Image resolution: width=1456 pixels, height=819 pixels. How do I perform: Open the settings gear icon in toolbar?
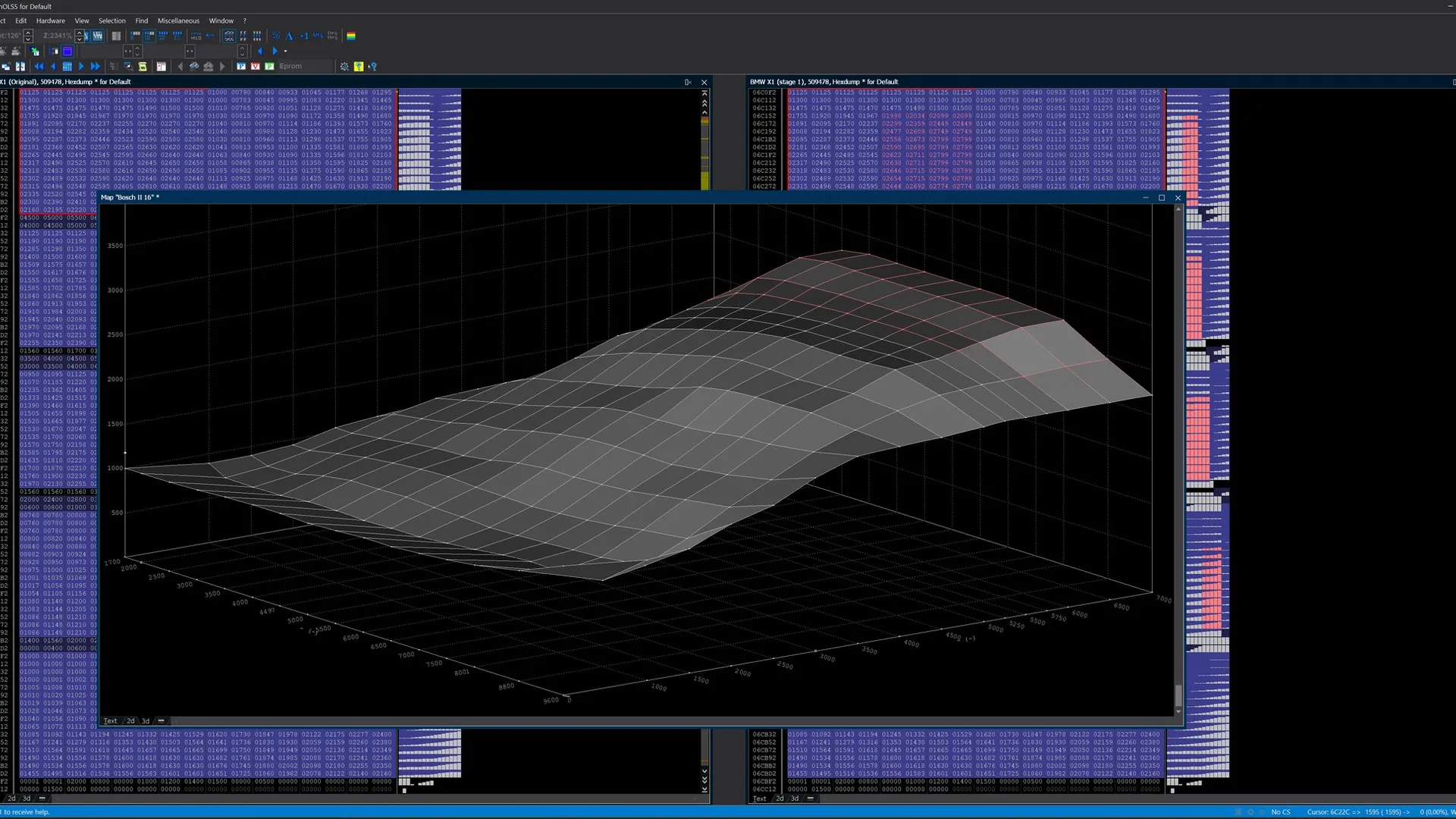(x=344, y=67)
